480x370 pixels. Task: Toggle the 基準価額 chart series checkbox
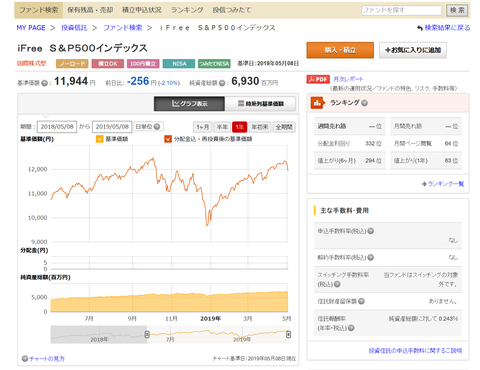pyautogui.click(x=99, y=139)
